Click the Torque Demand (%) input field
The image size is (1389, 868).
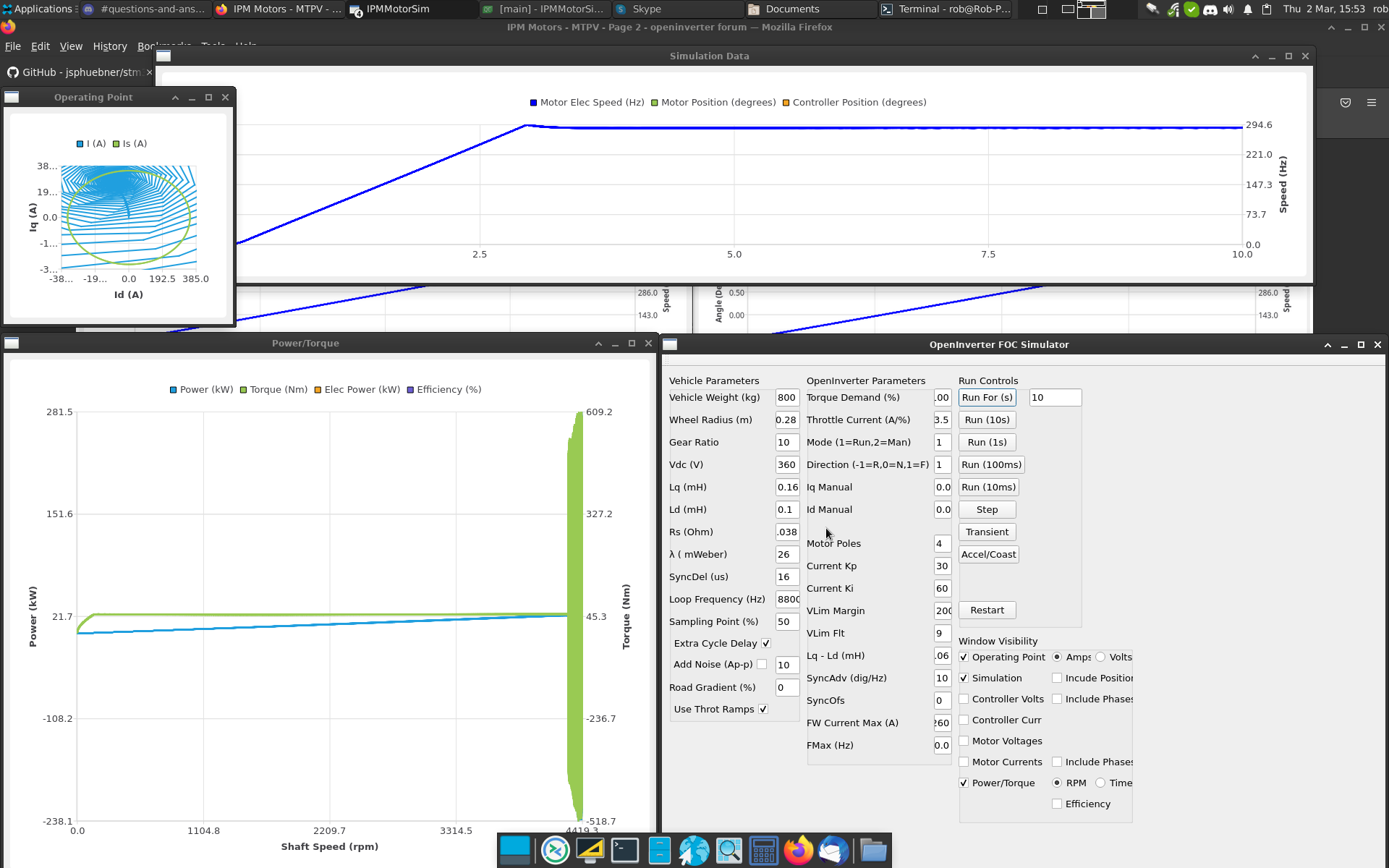pos(941,397)
